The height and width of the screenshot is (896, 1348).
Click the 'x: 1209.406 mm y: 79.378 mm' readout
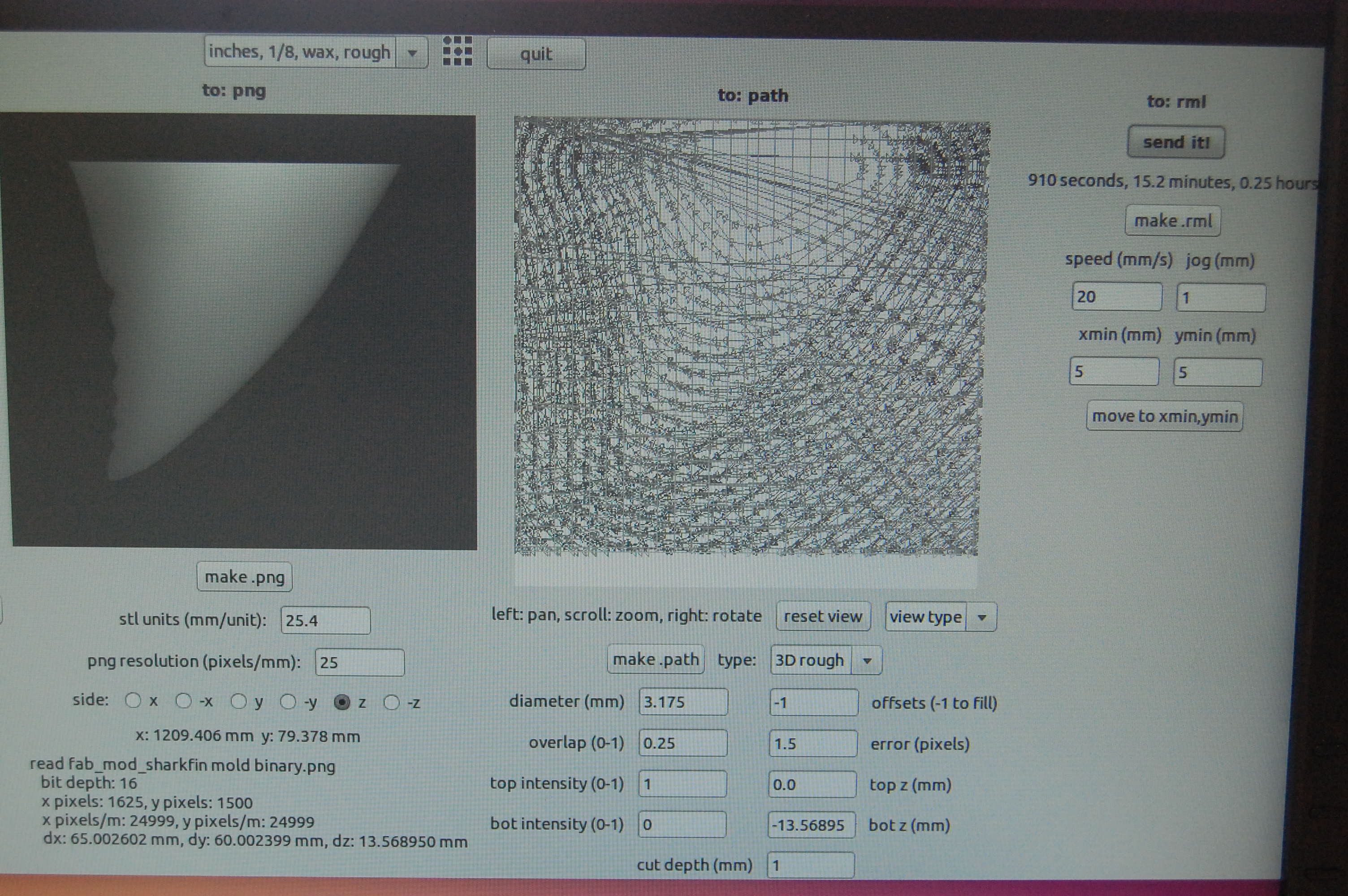point(247,736)
